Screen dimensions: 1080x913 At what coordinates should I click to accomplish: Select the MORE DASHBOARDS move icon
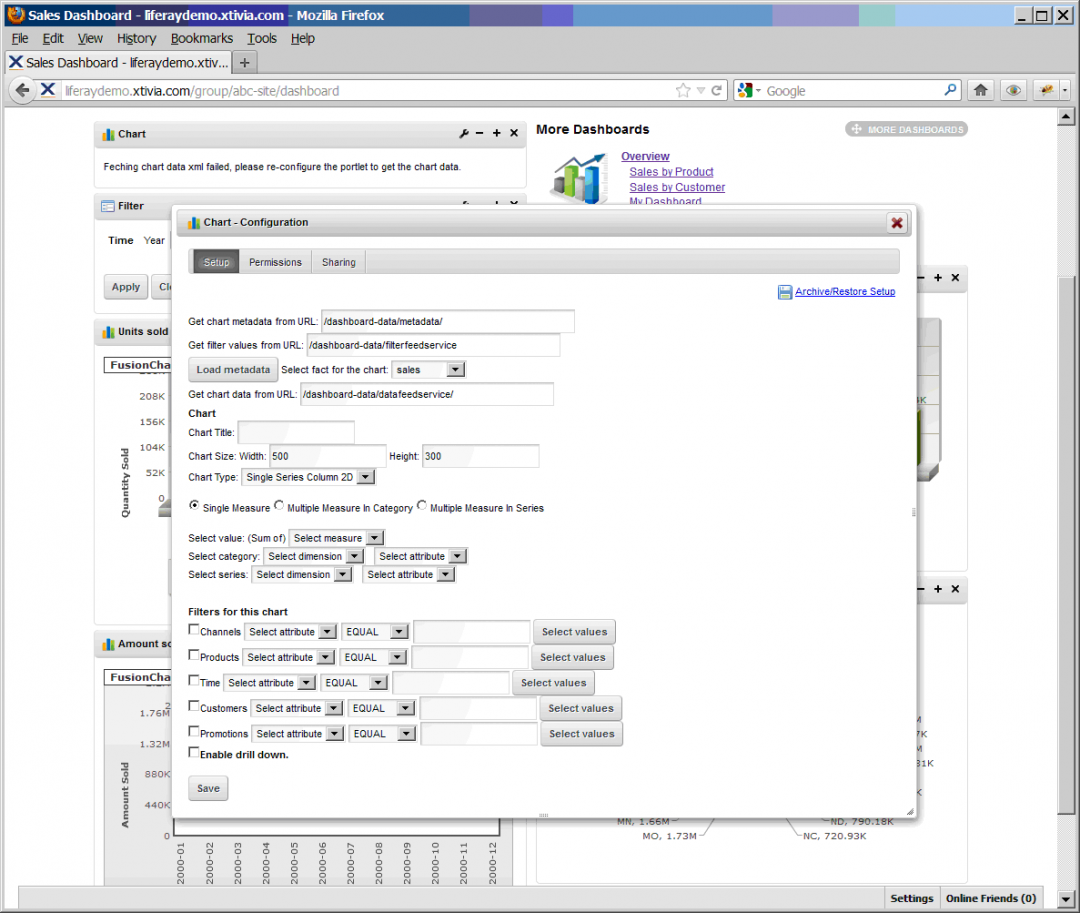(858, 128)
